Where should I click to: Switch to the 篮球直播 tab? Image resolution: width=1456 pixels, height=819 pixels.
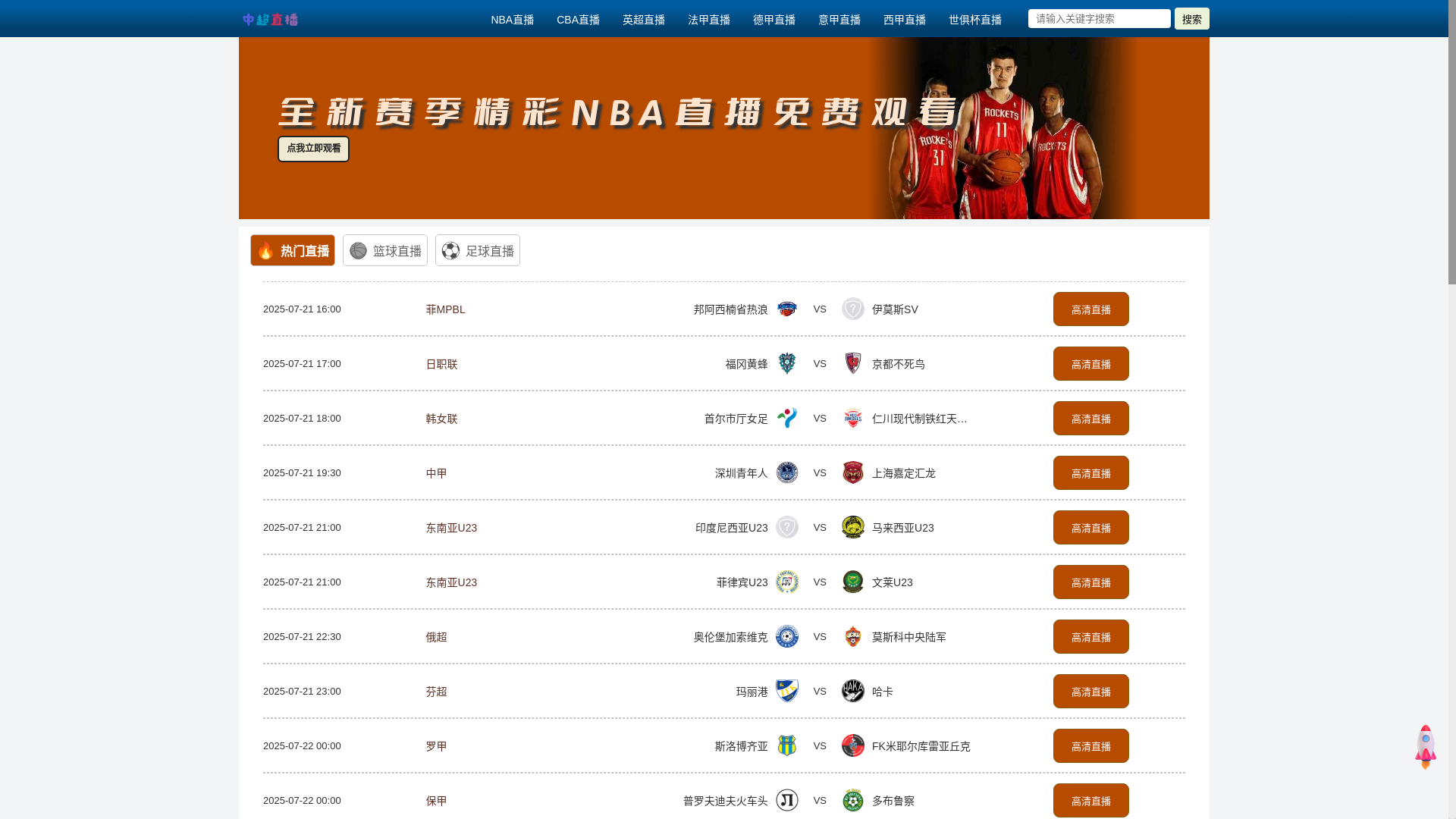pyautogui.click(x=385, y=250)
